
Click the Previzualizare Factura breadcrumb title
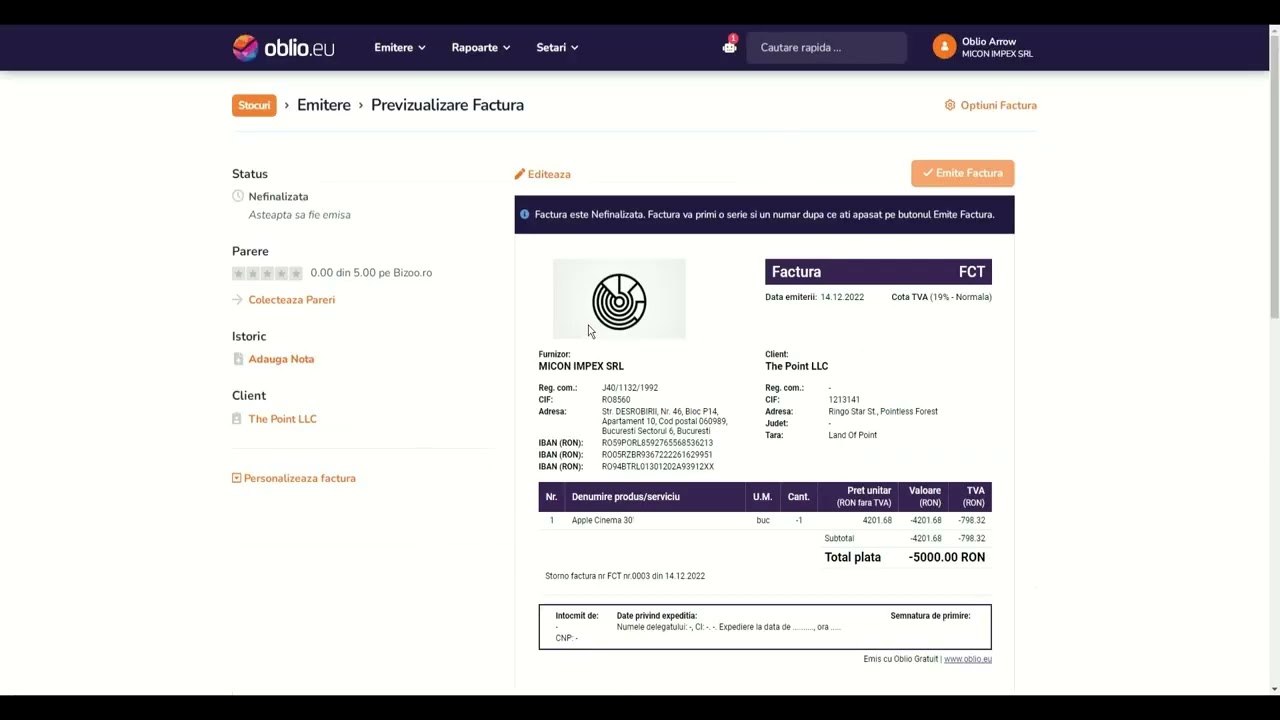447,105
